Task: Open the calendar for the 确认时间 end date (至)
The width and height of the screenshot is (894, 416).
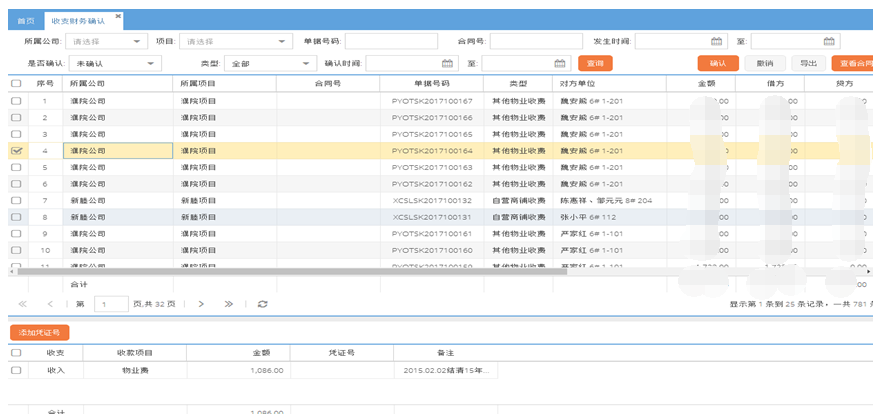Action: [x=560, y=63]
